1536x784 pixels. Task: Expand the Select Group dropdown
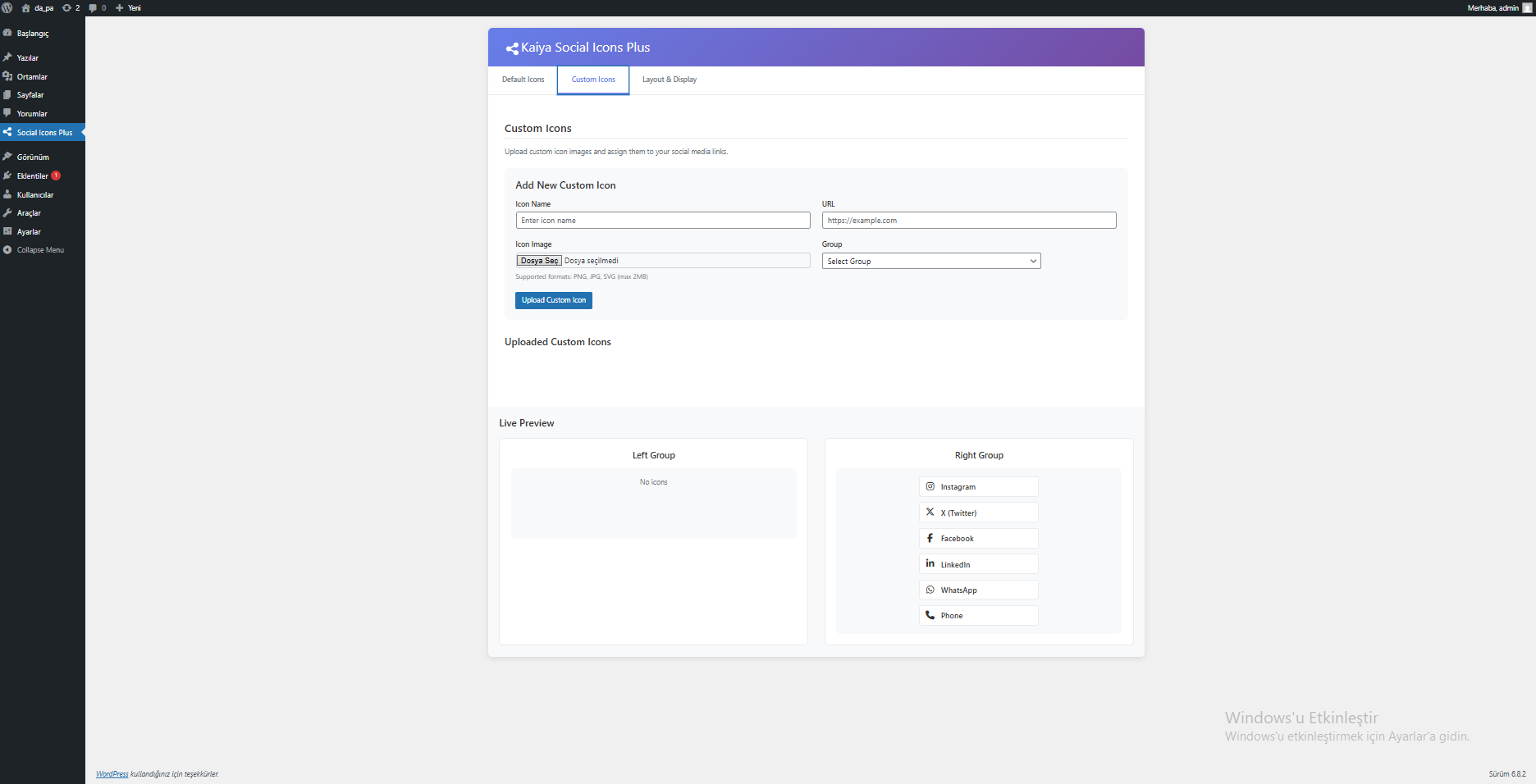[931, 261]
